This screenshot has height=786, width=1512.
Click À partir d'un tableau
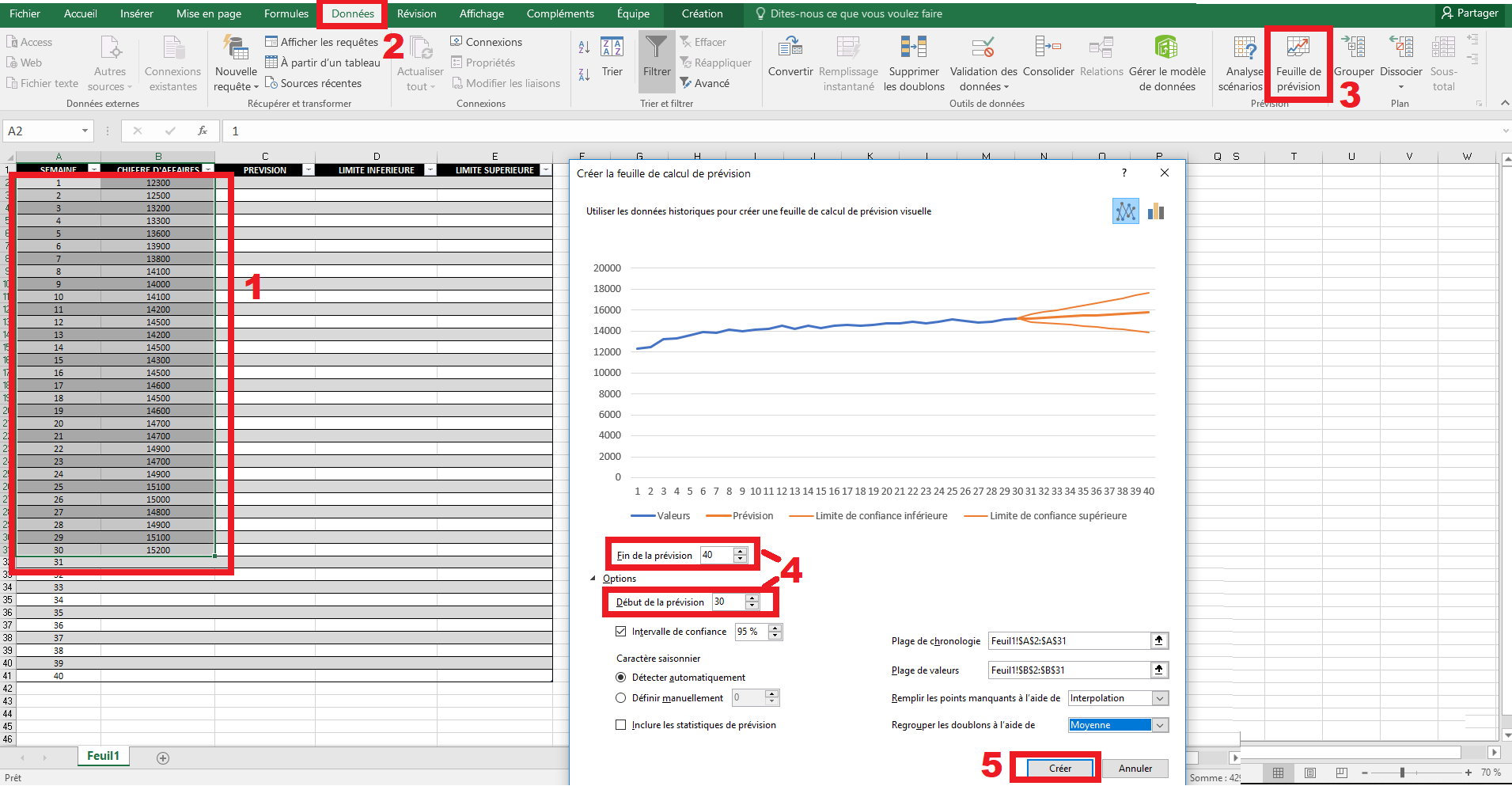pyautogui.click(x=323, y=63)
